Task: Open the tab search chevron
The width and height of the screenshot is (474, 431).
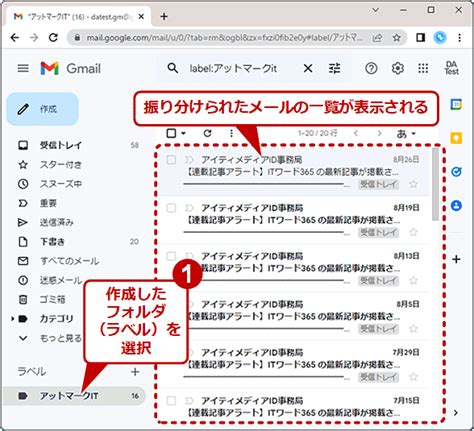Action: 375,10
